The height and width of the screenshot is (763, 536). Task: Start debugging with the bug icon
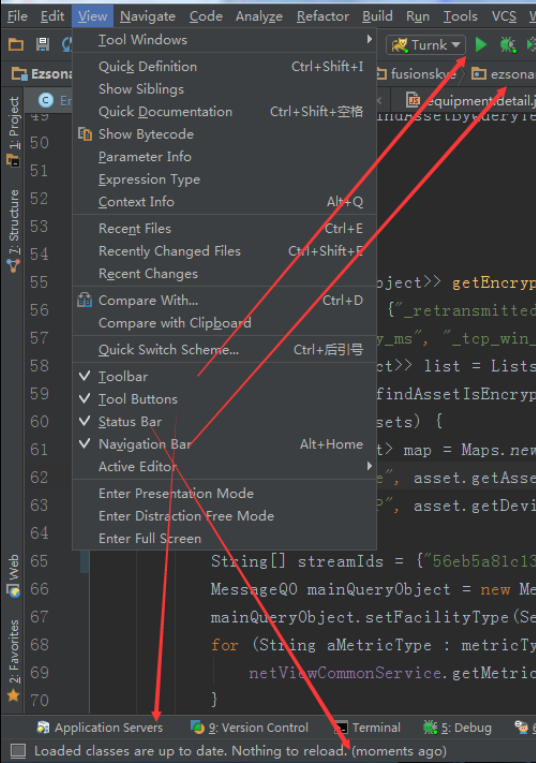(507, 45)
